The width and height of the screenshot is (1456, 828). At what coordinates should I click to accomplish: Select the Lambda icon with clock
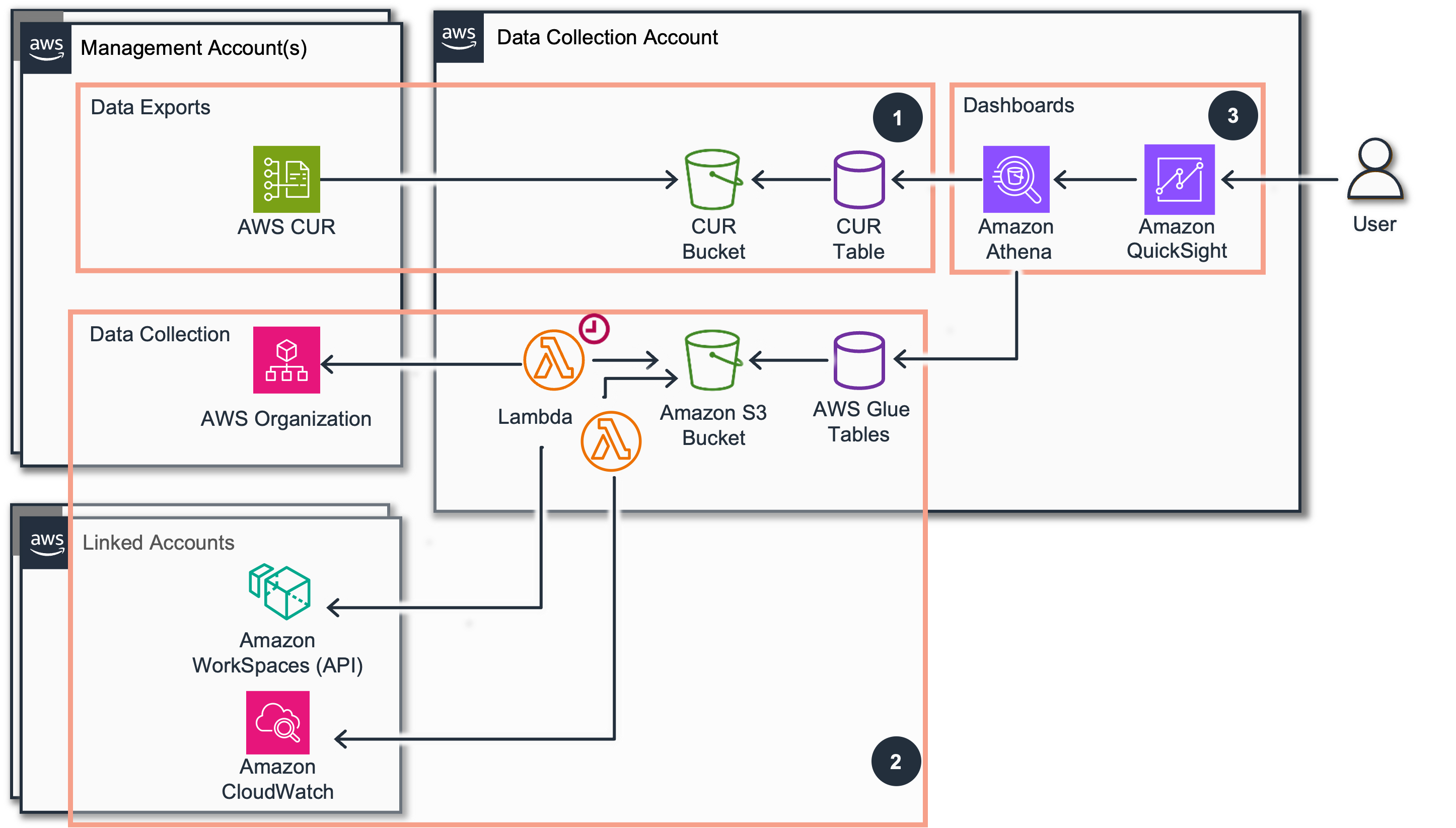pyautogui.click(x=553, y=359)
